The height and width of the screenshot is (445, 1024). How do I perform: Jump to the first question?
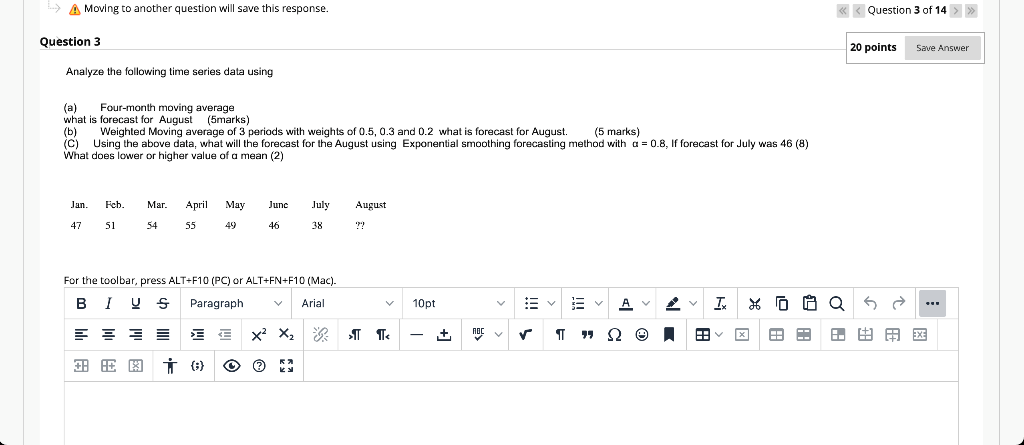[x=843, y=10]
